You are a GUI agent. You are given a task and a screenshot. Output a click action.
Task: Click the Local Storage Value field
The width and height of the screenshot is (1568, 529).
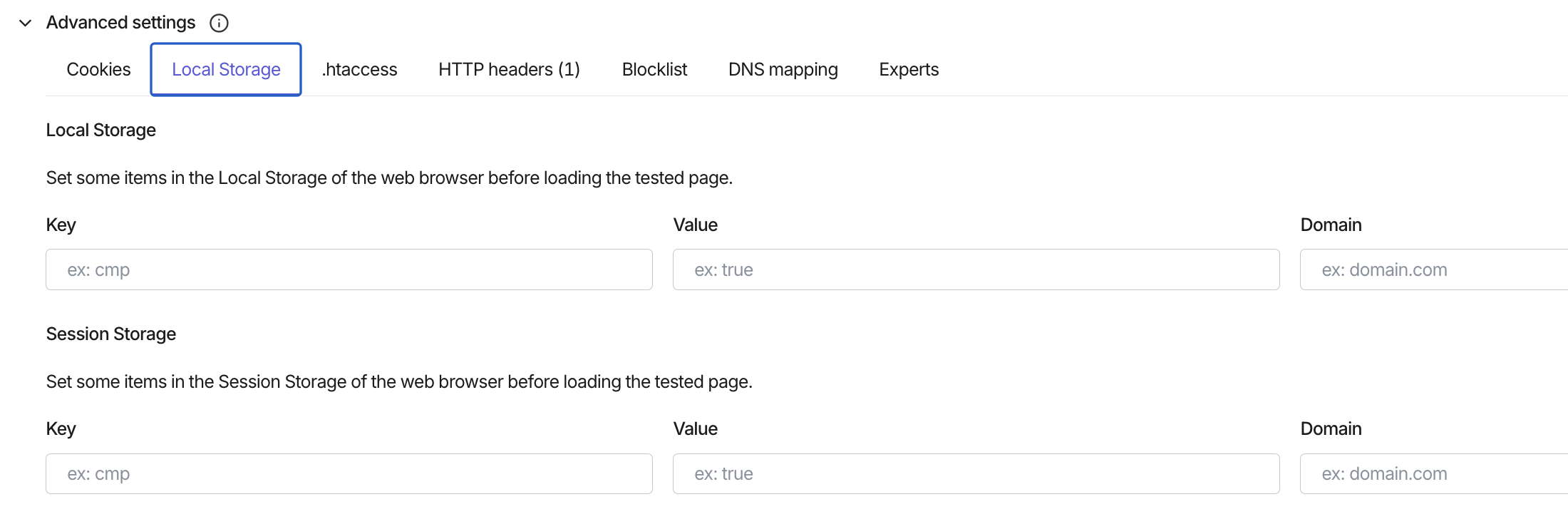[976, 269]
